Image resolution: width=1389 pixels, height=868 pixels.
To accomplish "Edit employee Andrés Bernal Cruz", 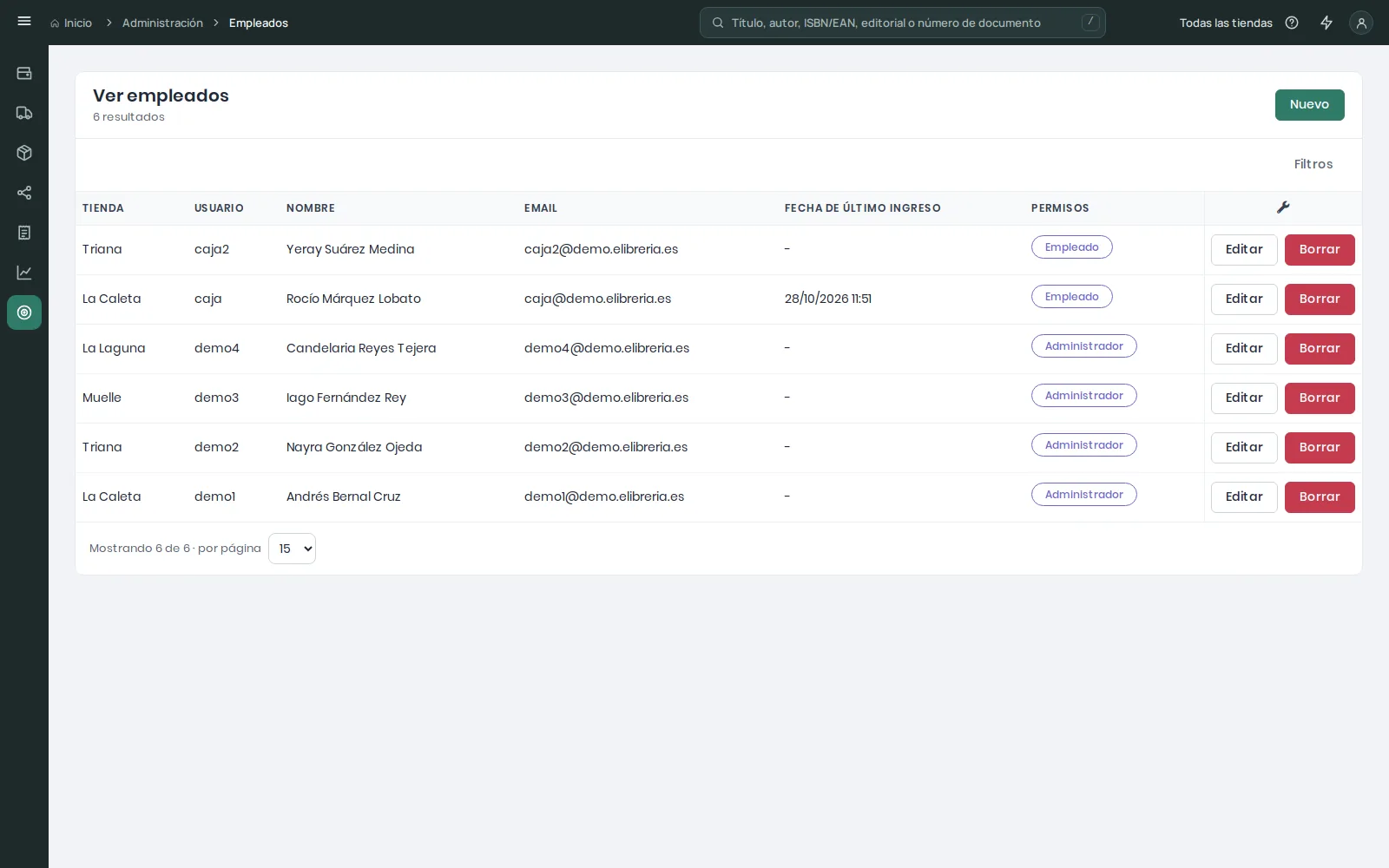I will (x=1244, y=497).
